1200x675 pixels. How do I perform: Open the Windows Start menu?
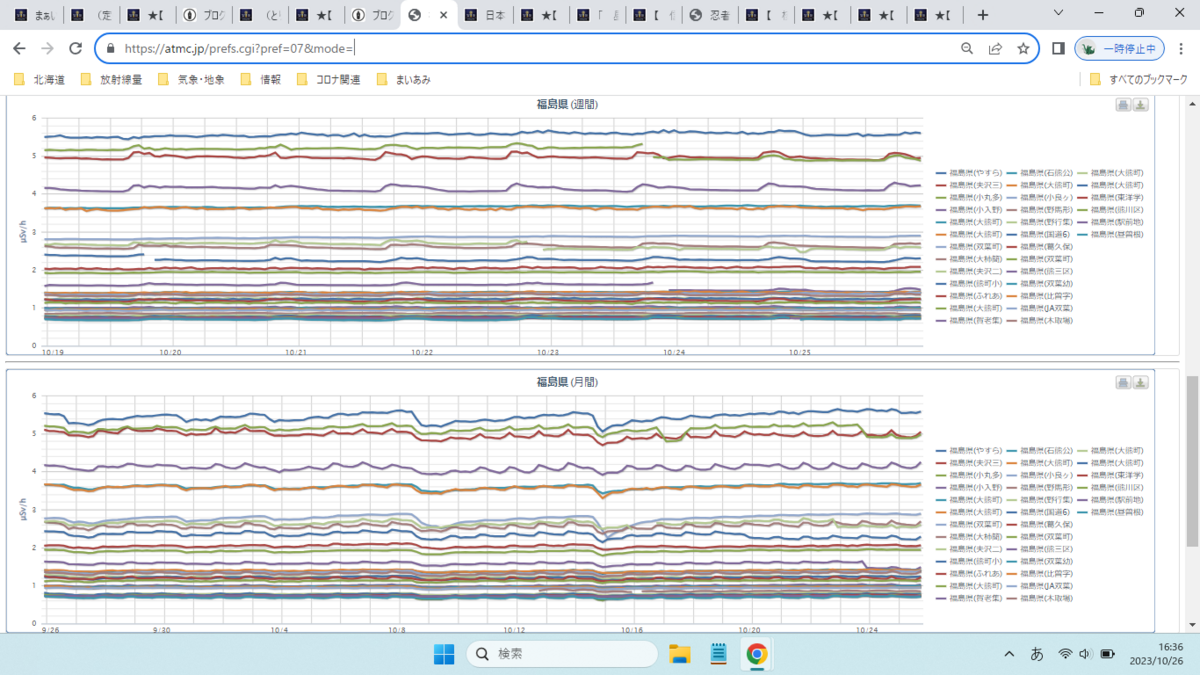click(443, 654)
